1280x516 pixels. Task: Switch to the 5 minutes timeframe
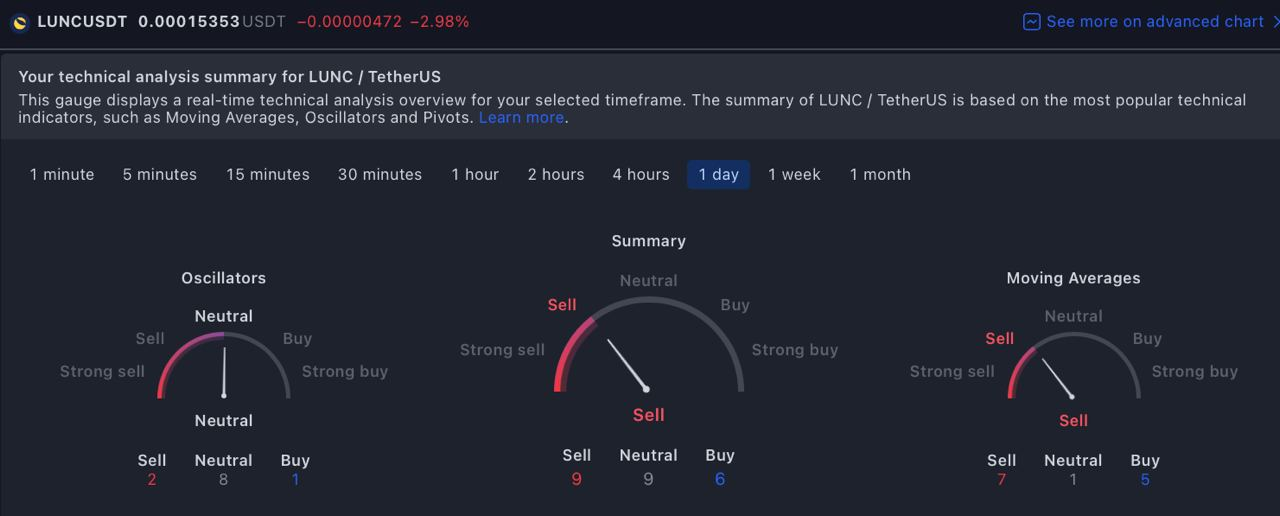point(160,175)
